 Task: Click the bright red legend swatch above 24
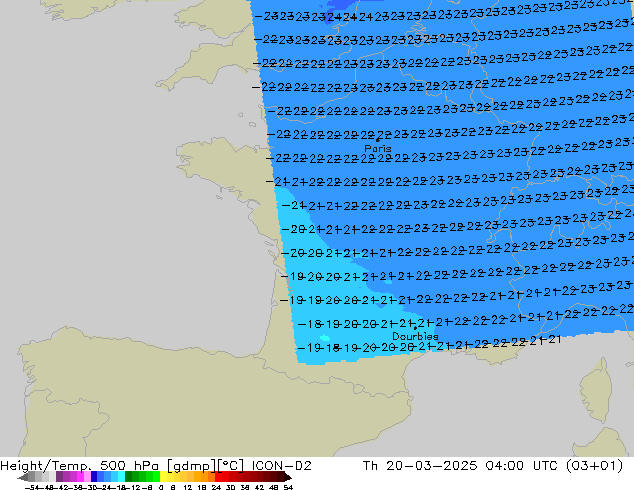[x=218, y=477]
